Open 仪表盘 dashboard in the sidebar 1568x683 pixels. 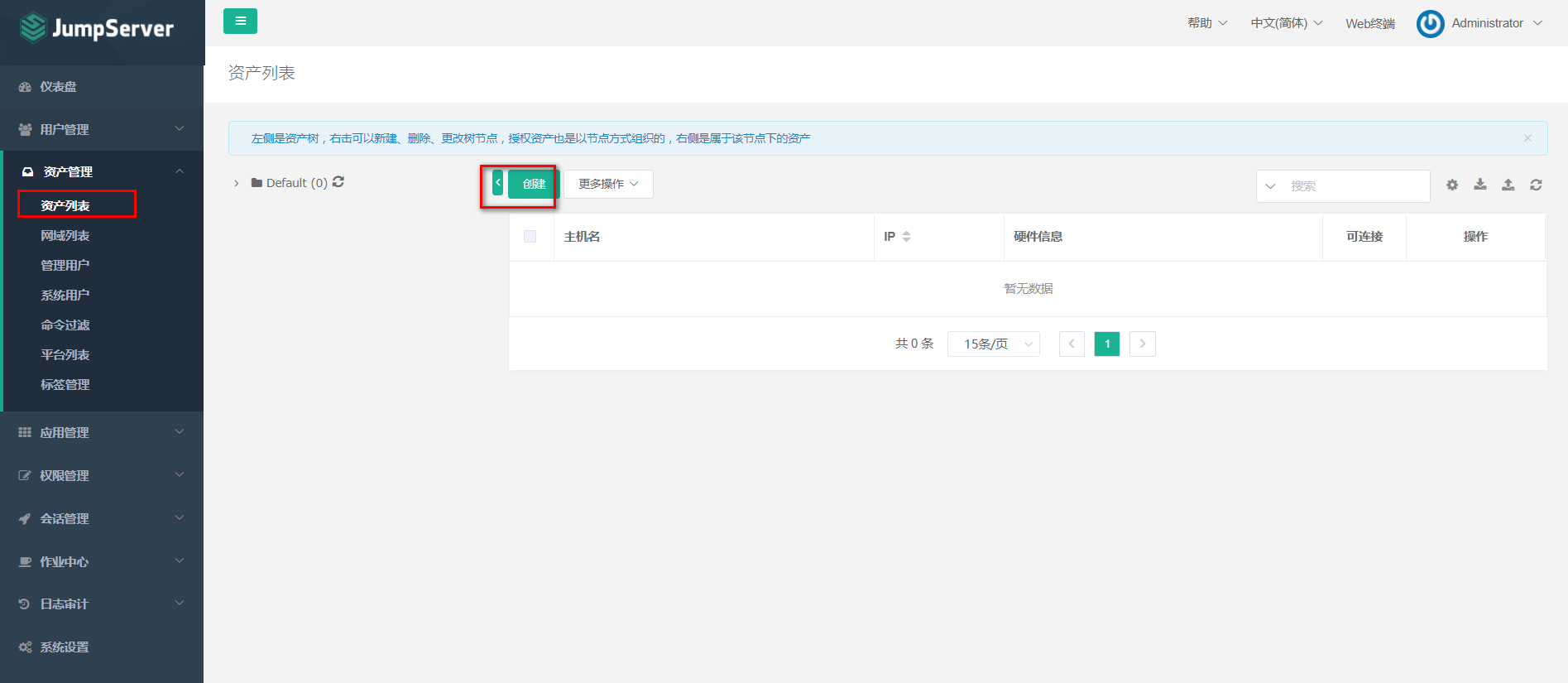click(x=102, y=87)
